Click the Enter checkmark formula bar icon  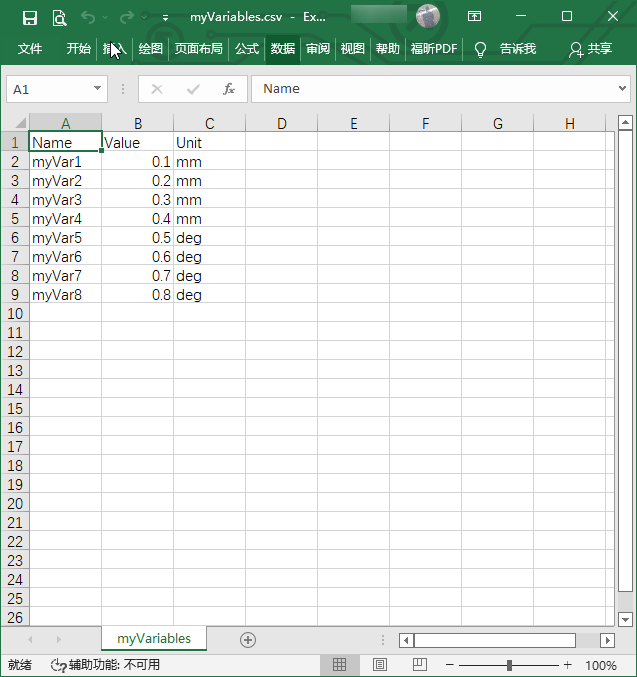[x=193, y=89]
